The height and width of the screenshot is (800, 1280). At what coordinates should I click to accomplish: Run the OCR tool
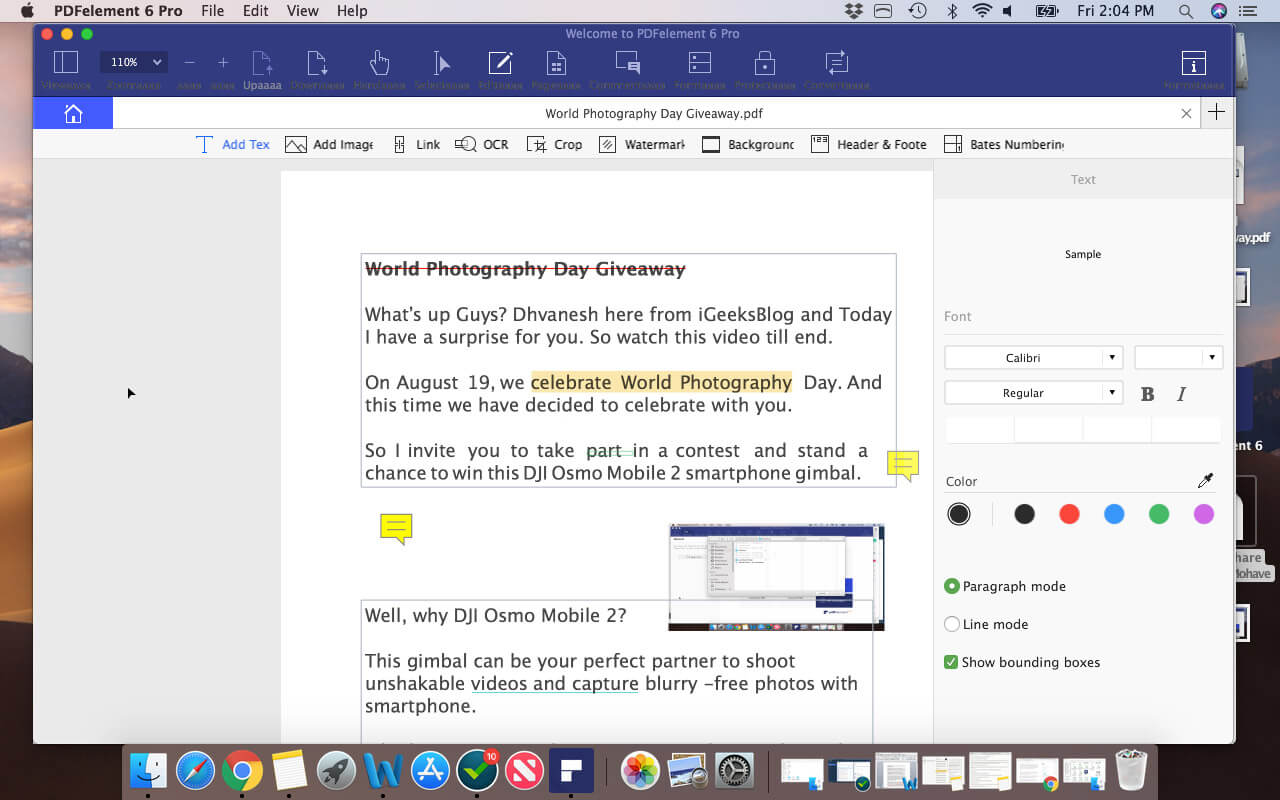pyautogui.click(x=482, y=144)
